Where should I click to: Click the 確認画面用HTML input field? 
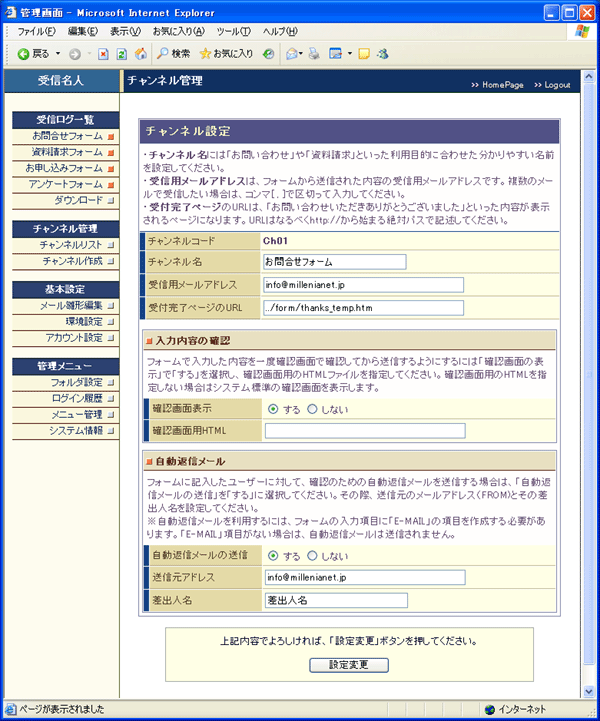coord(365,431)
